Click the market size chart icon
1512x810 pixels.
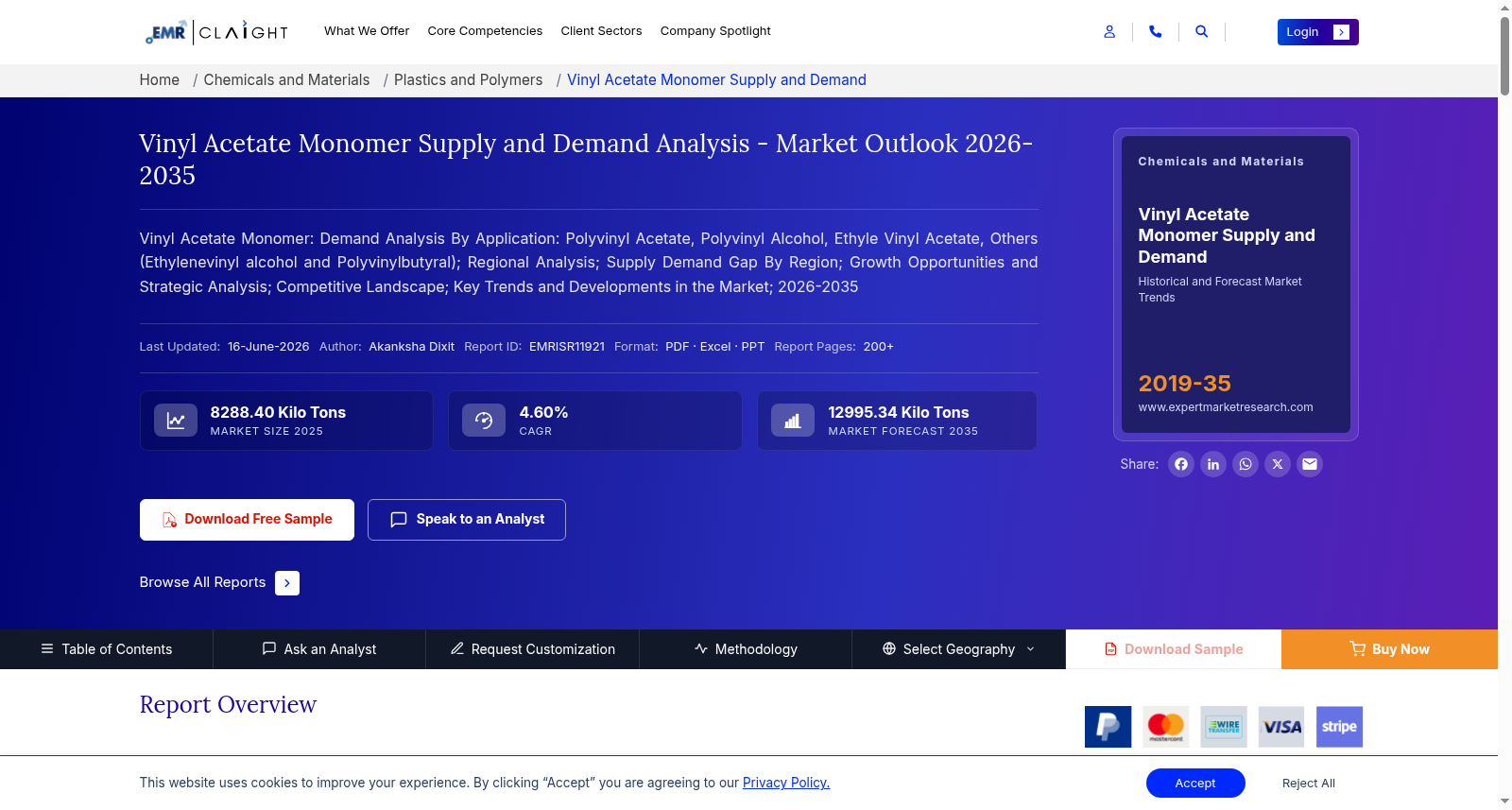pos(176,421)
